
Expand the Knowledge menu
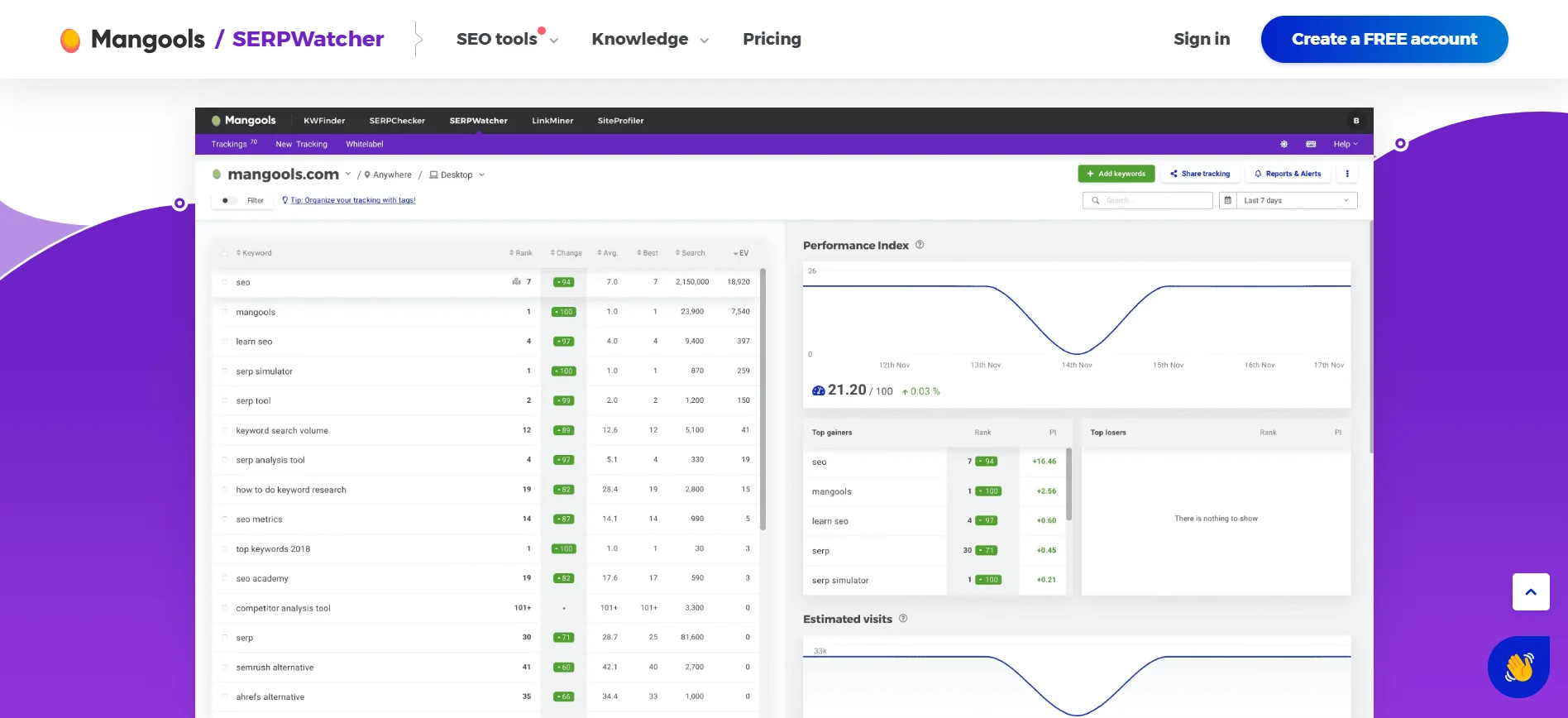pos(650,39)
